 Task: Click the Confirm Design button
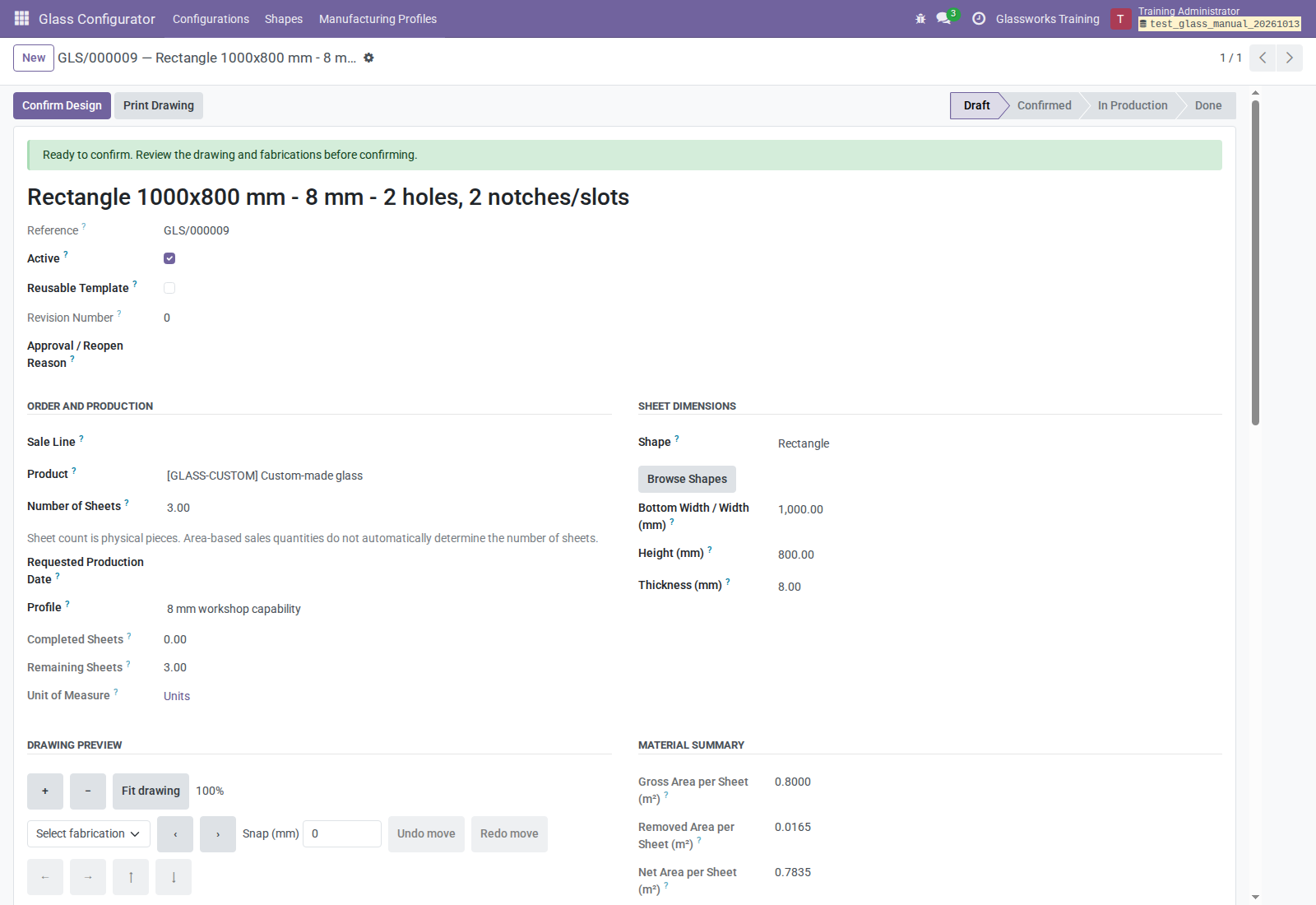tap(62, 105)
